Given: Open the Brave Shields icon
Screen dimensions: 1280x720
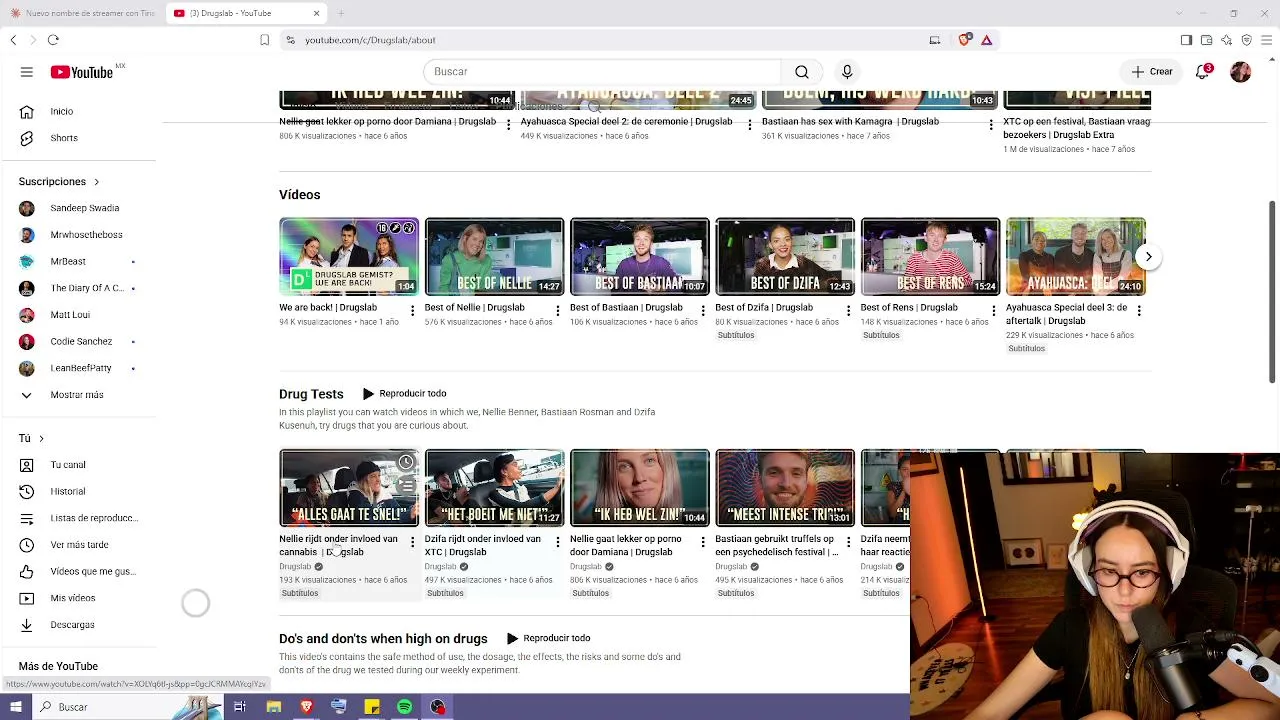Looking at the screenshot, I should [964, 40].
